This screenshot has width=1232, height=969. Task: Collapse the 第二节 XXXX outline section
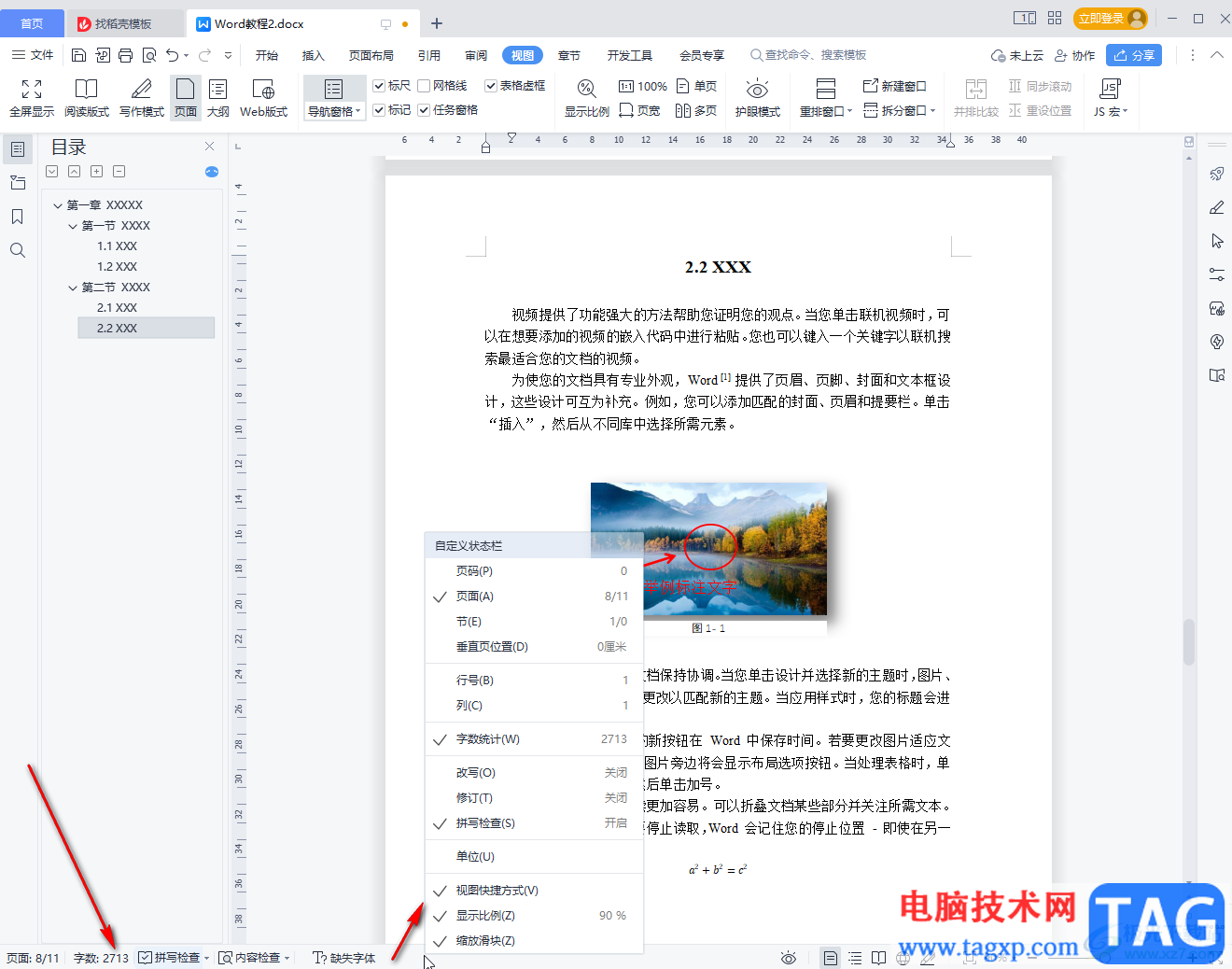tap(73, 288)
